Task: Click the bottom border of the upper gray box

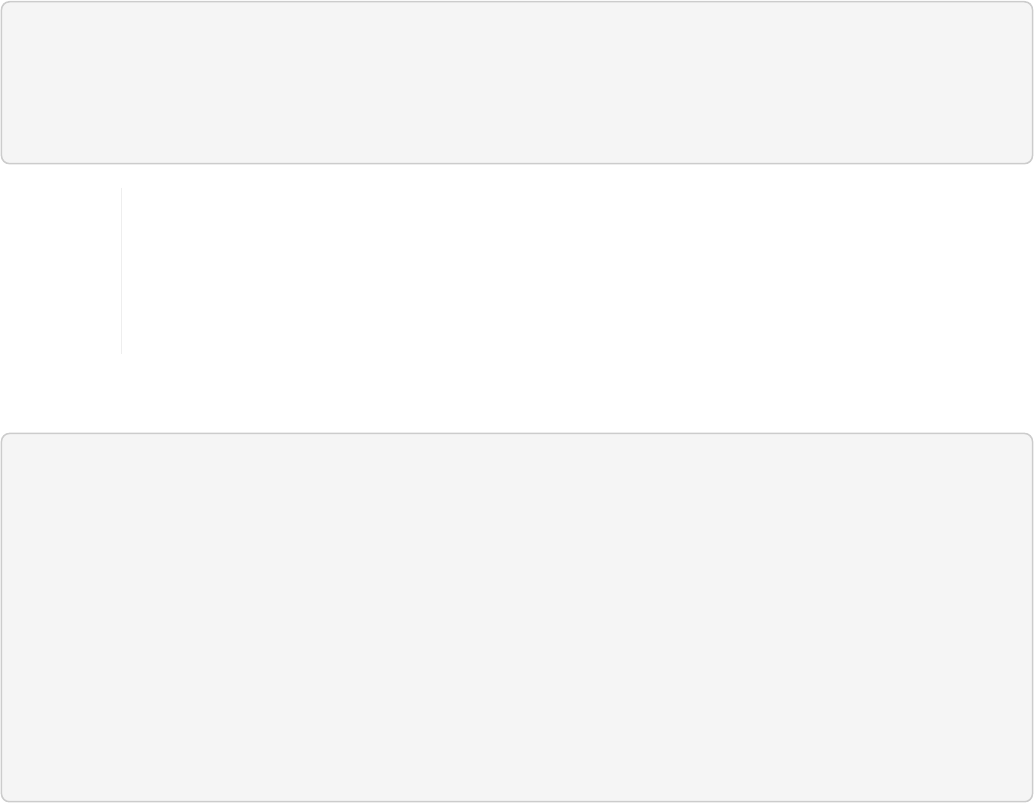Action: (517, 163)
